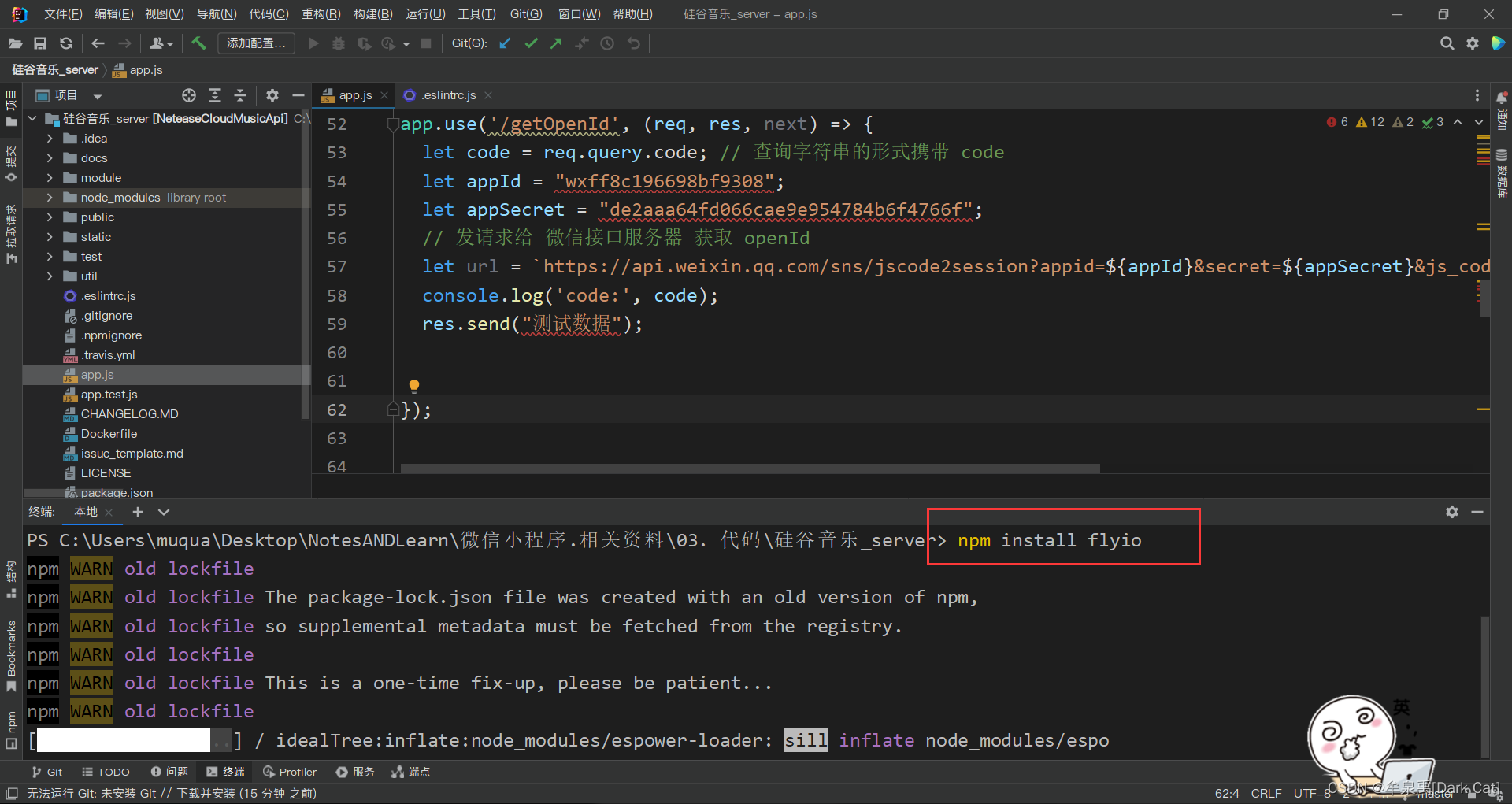Click the 硅谷音乐_server breadcrumb

(55, 70)
